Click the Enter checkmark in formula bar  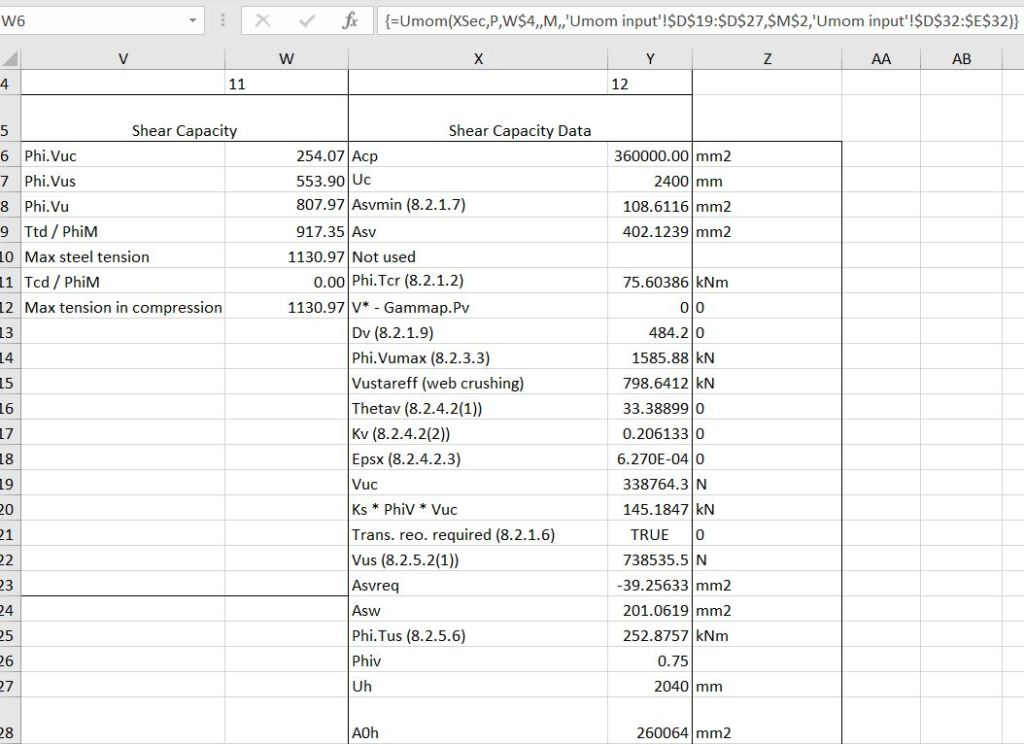[x=307, y=21]
